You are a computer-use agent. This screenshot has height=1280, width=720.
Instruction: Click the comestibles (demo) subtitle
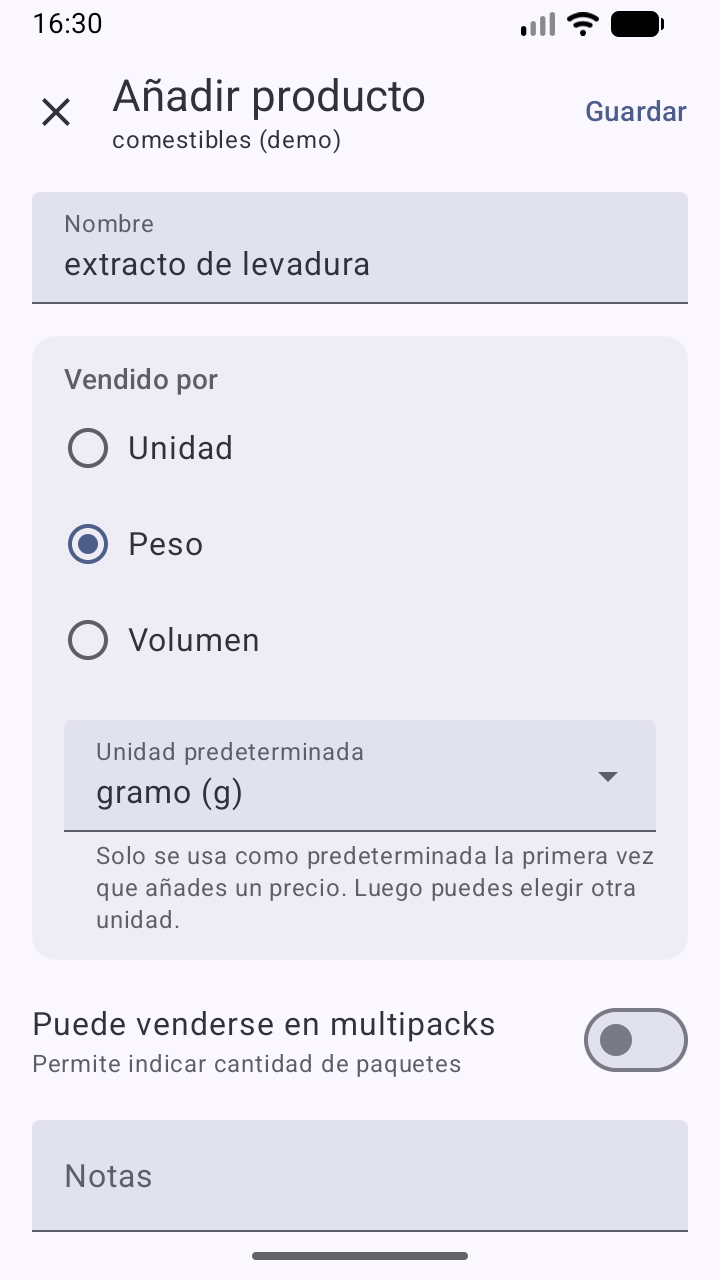227,141
